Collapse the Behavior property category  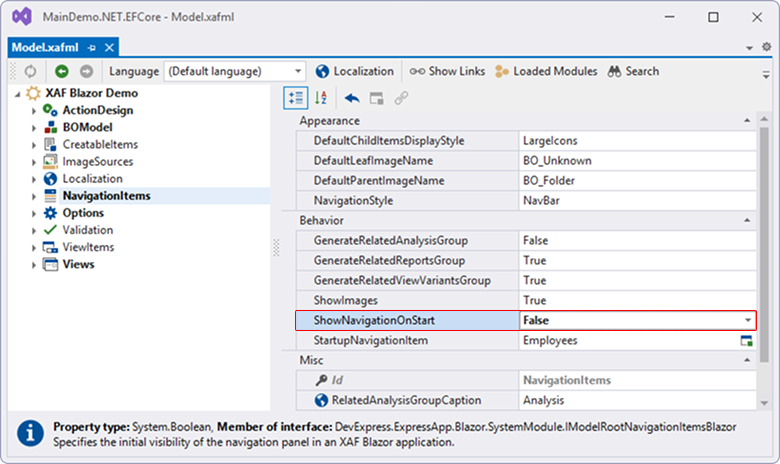pos(746,220)
